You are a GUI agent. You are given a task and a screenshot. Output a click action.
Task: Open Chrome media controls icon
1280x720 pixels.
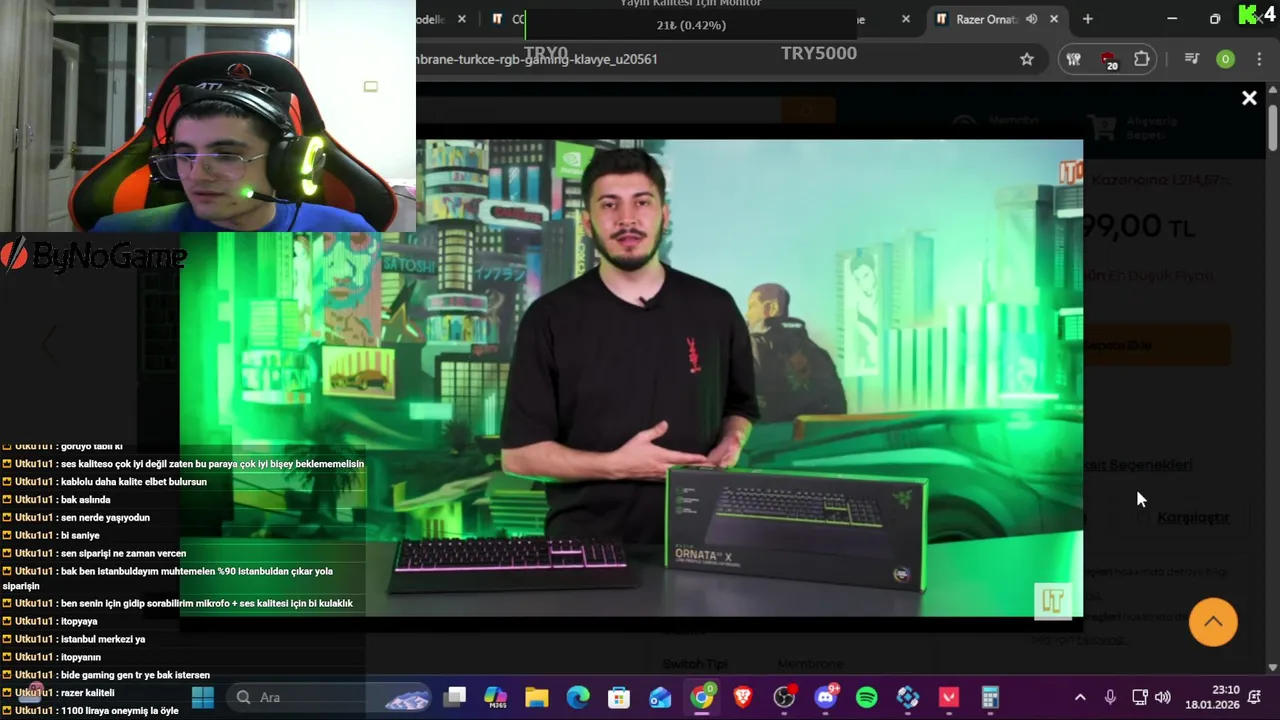click(1192, 59)
